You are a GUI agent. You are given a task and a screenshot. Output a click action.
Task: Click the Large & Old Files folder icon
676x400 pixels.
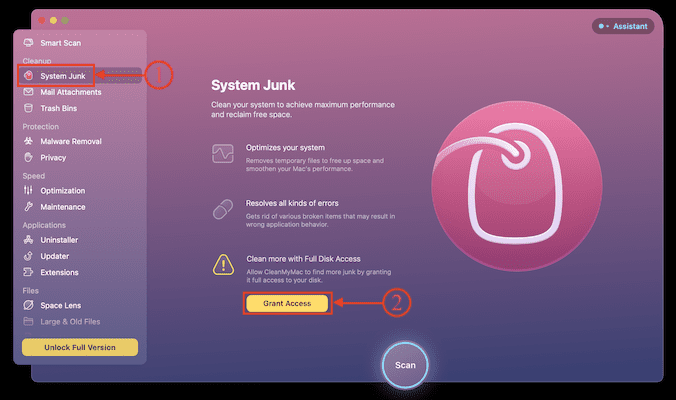pyautogui.click(x=28, y=321)
